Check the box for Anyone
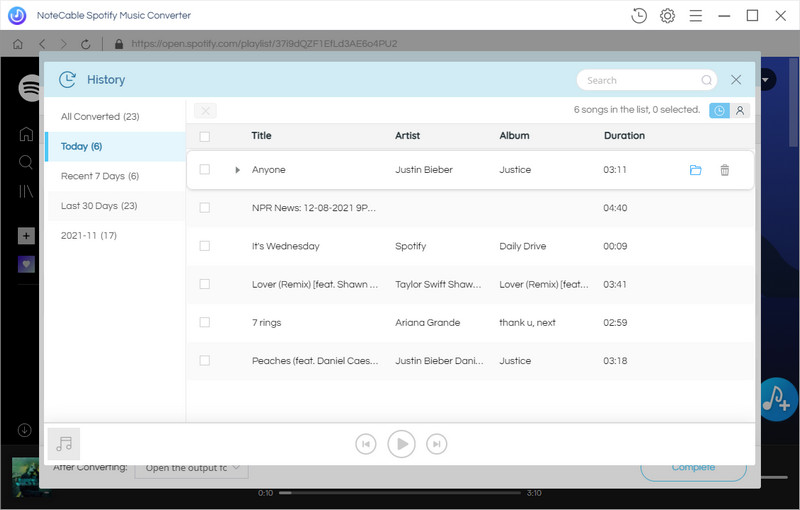800x510 pixels. [x=205, y=169]
